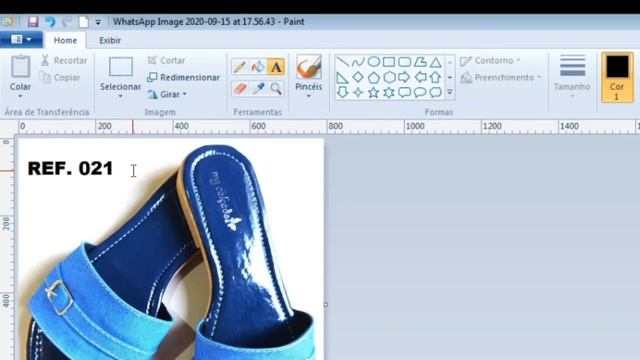Click the Cortar crop button
640x360 pixels.
coord(166,60)
